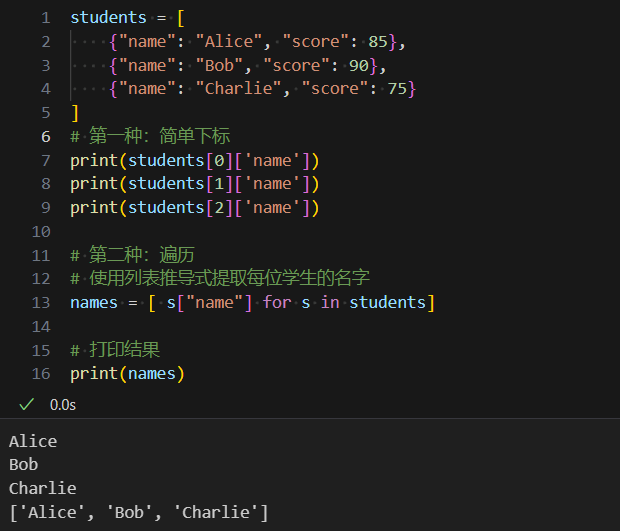Click print(names) on line 16
Screen dimensions: 620x531
pos(127,374)
